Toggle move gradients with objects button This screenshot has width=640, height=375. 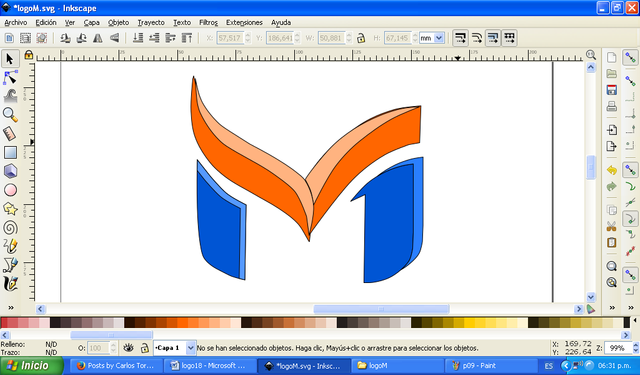click(x=493, y=38)
